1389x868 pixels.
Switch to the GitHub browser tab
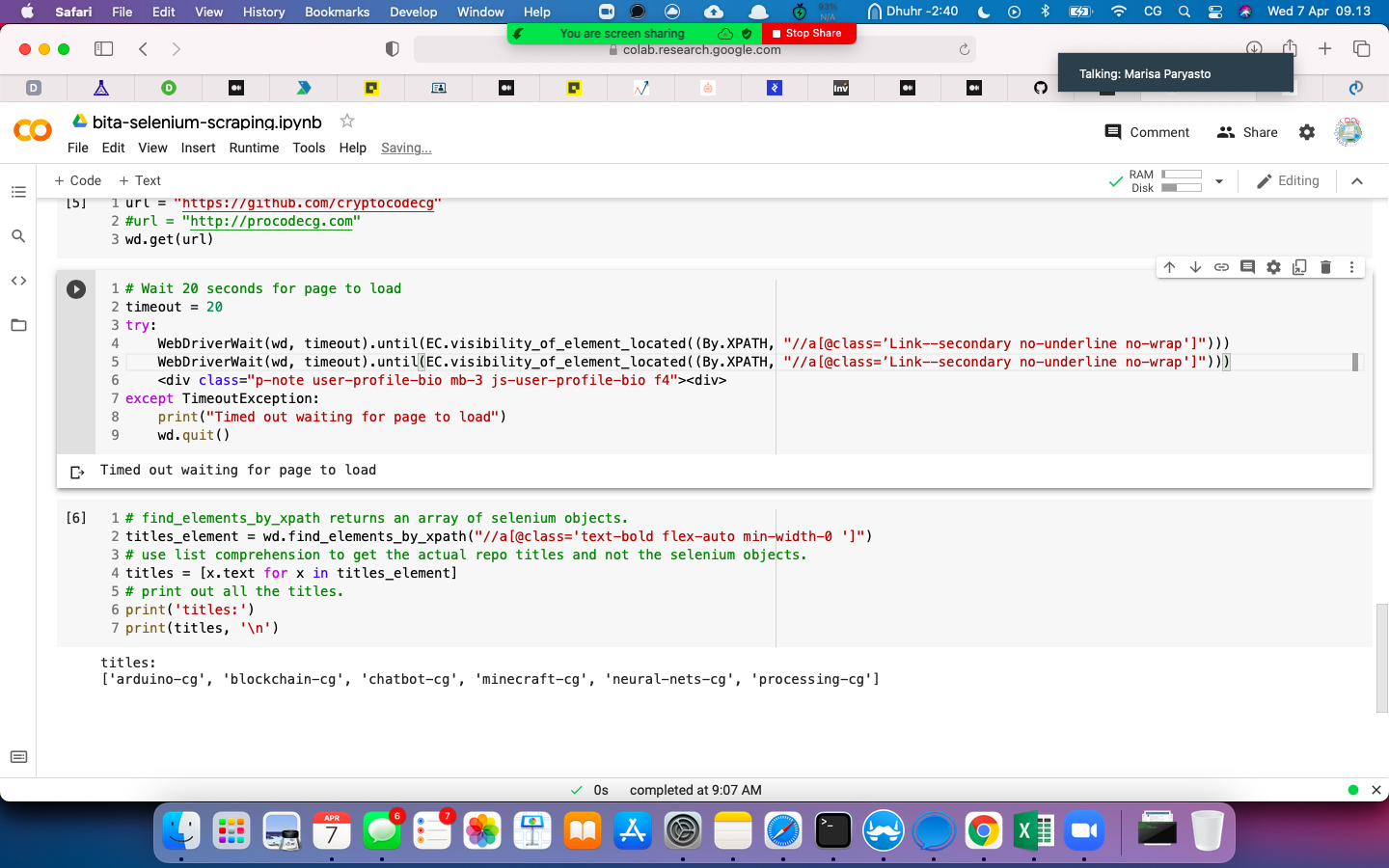tap(1040, 88)
